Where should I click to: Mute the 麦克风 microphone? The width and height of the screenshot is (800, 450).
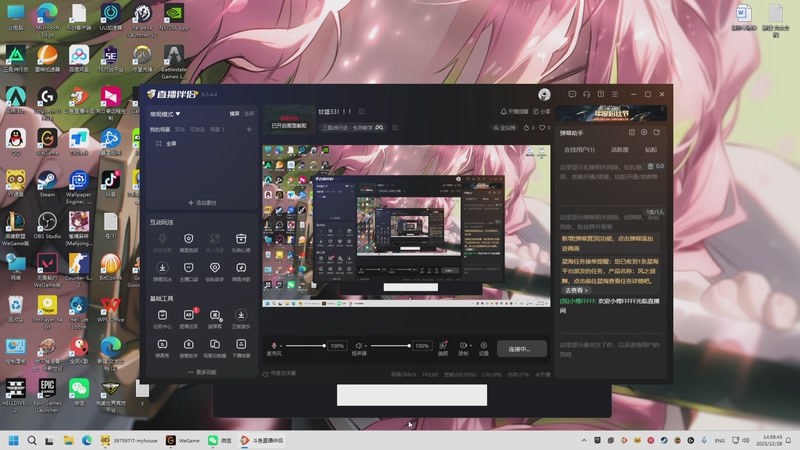click(x=274, y=345)
